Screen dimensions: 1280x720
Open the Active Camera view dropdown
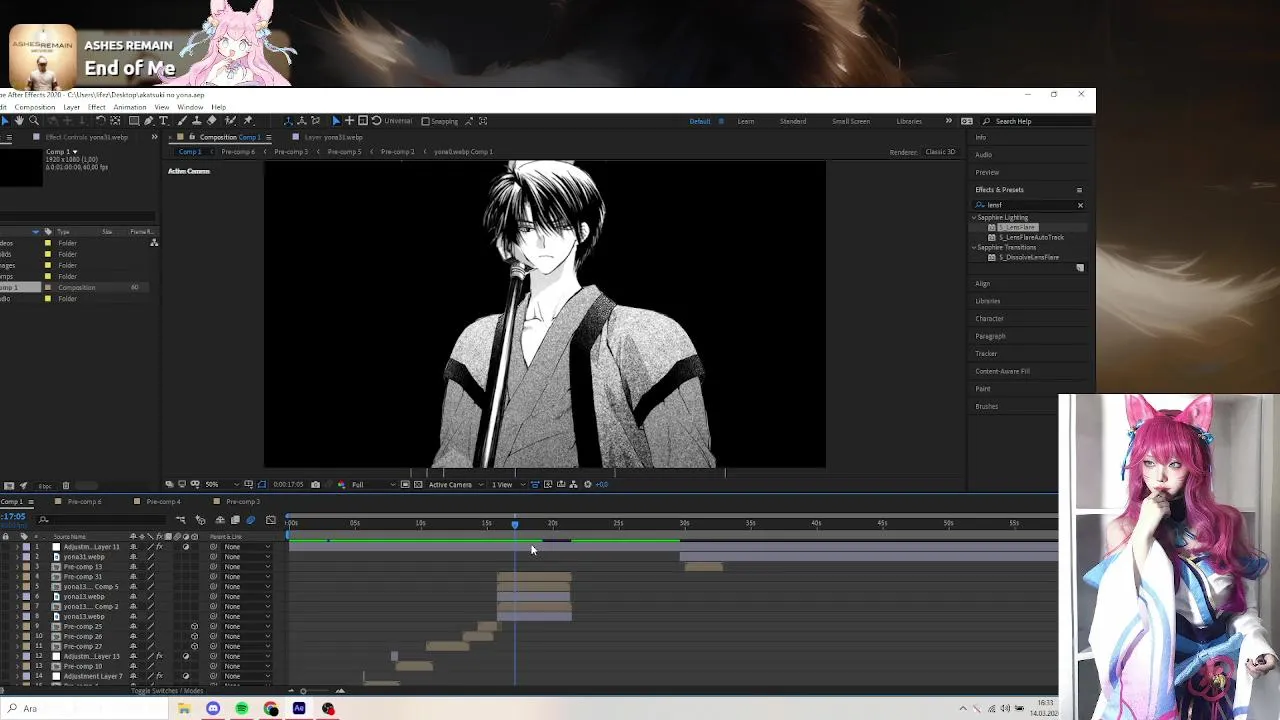tap(454, 485)
